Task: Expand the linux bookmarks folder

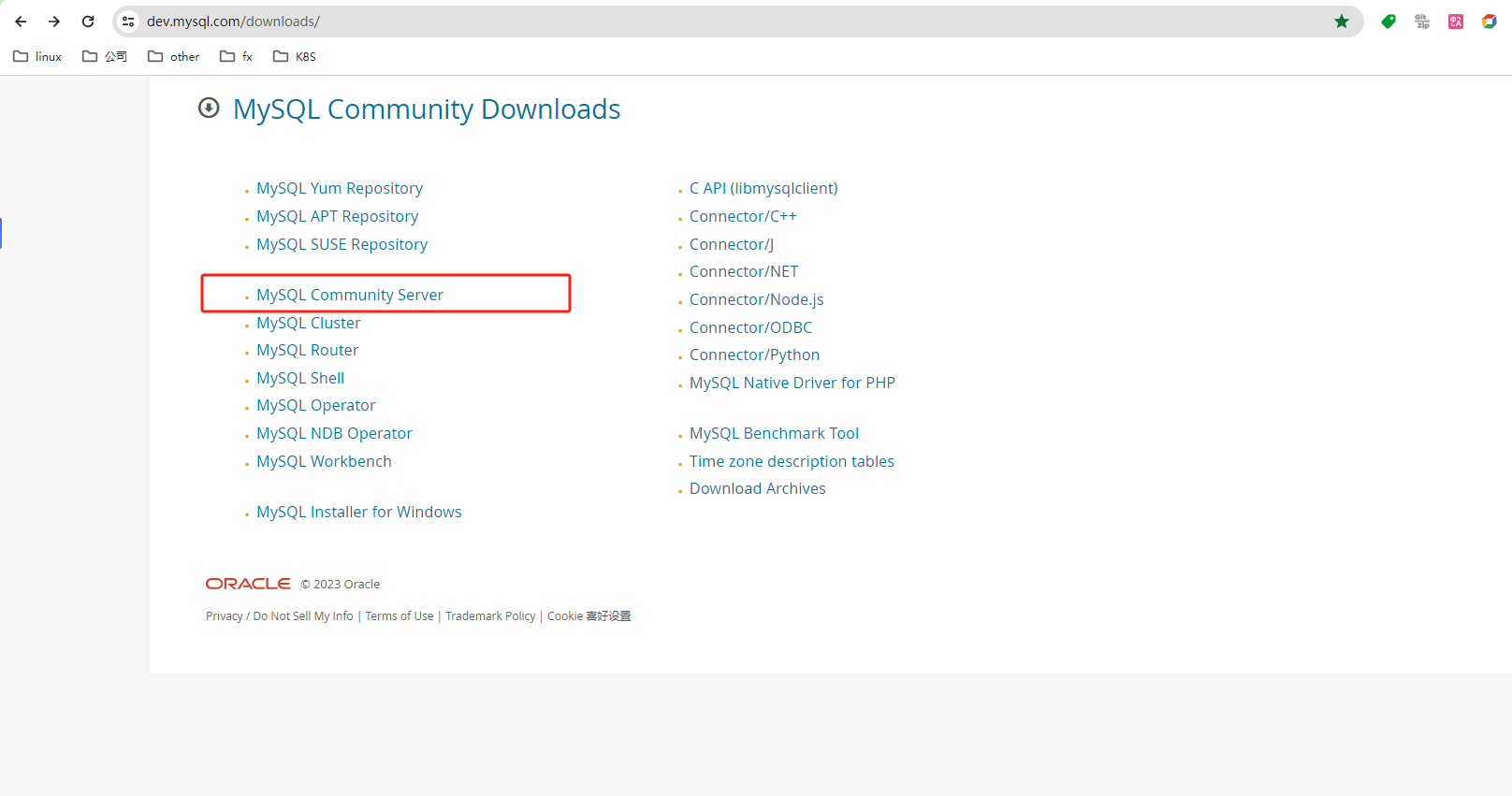Action: coord(37,57)
